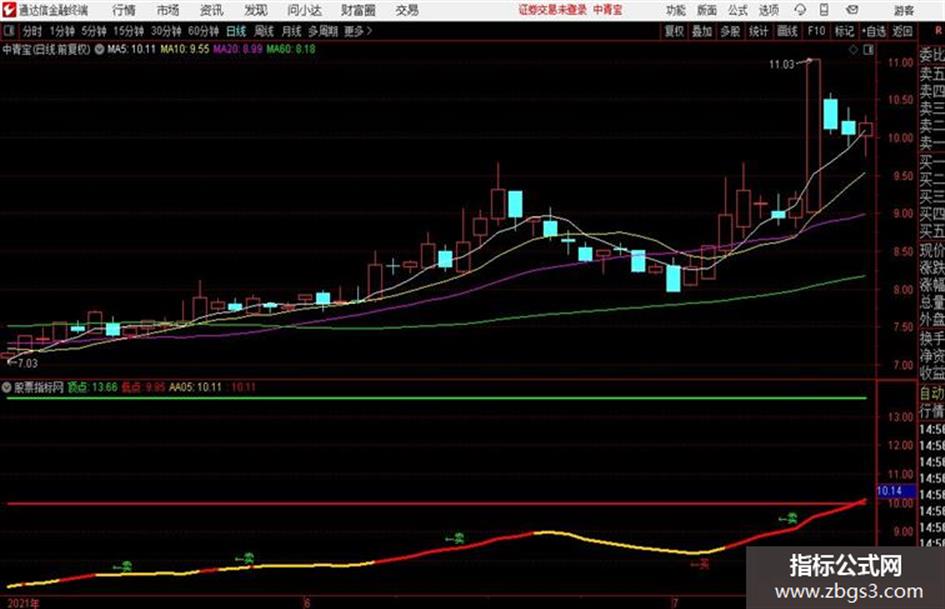Switch to 30分钟 period
Viewport: 945px width, 609px height.
point(166,31)
